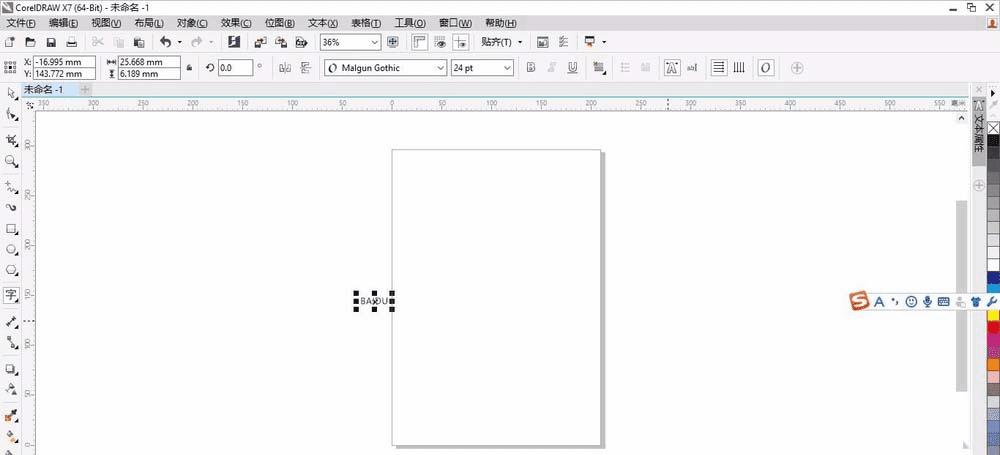1000x455 pixels.
Task: Select the Parallel Dimension tool
Action: tap(11, 322)
